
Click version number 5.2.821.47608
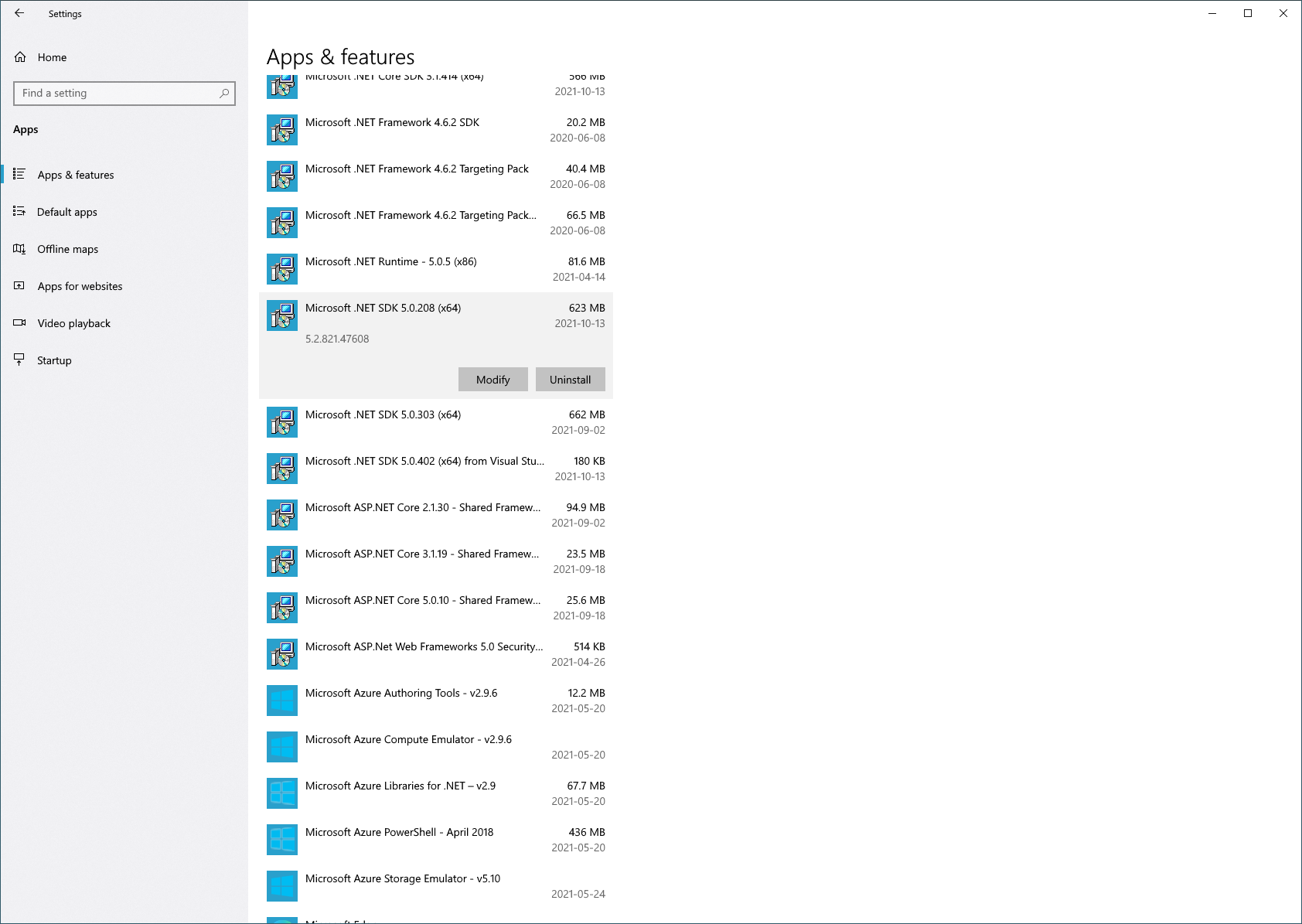coord(337,339)
